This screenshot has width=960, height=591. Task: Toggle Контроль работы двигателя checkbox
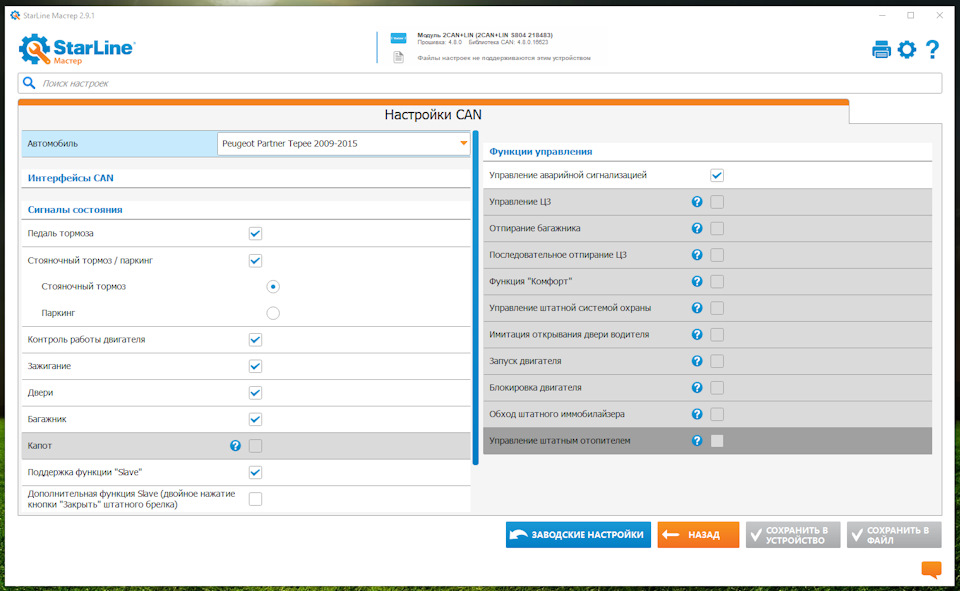(x=255, y=340)
